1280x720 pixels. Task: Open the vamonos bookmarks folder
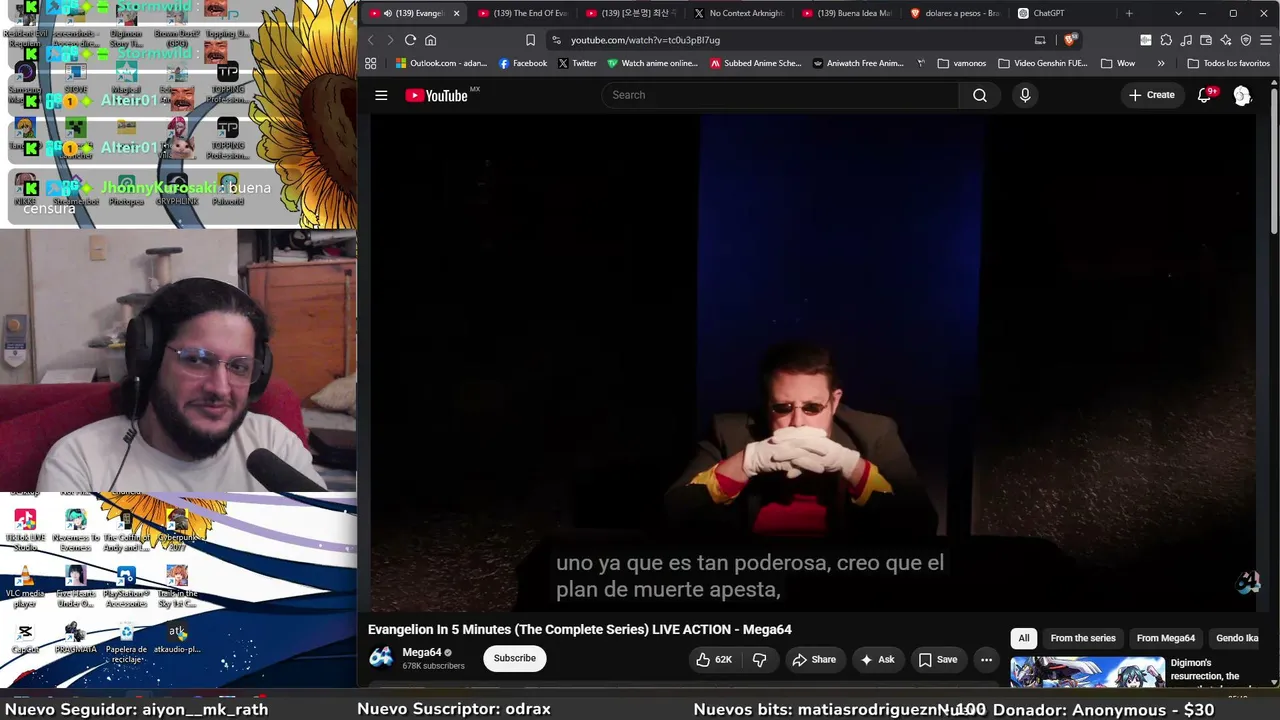962,63
